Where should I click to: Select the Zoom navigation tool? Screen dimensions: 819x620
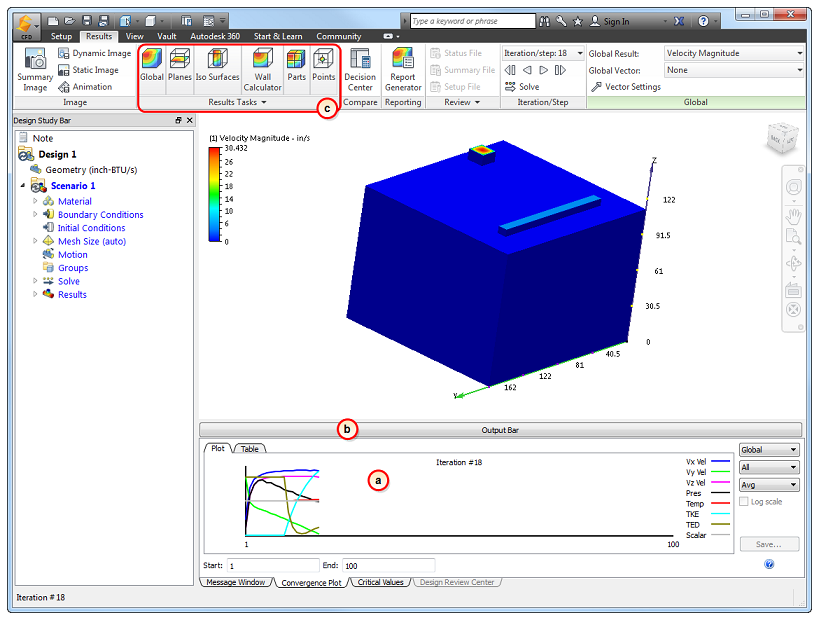click(x=793, y=237)
